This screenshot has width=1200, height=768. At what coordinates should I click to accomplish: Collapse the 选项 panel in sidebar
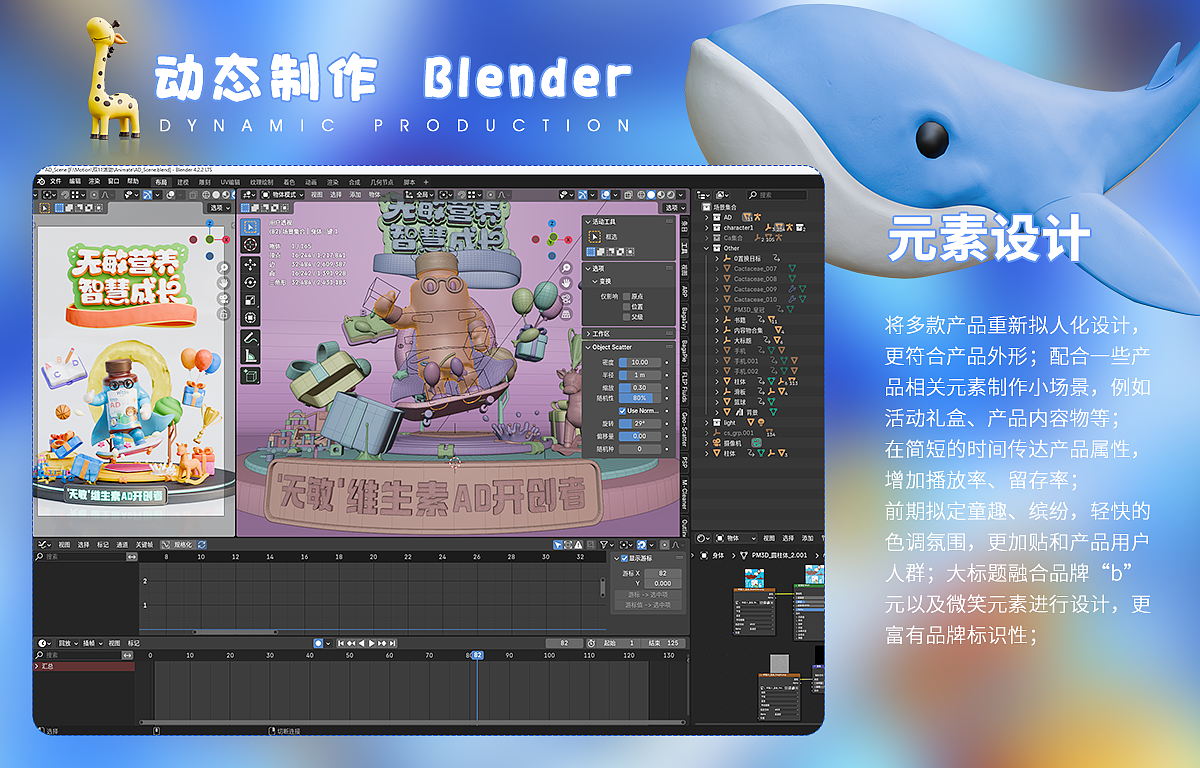tap(588, 269)
